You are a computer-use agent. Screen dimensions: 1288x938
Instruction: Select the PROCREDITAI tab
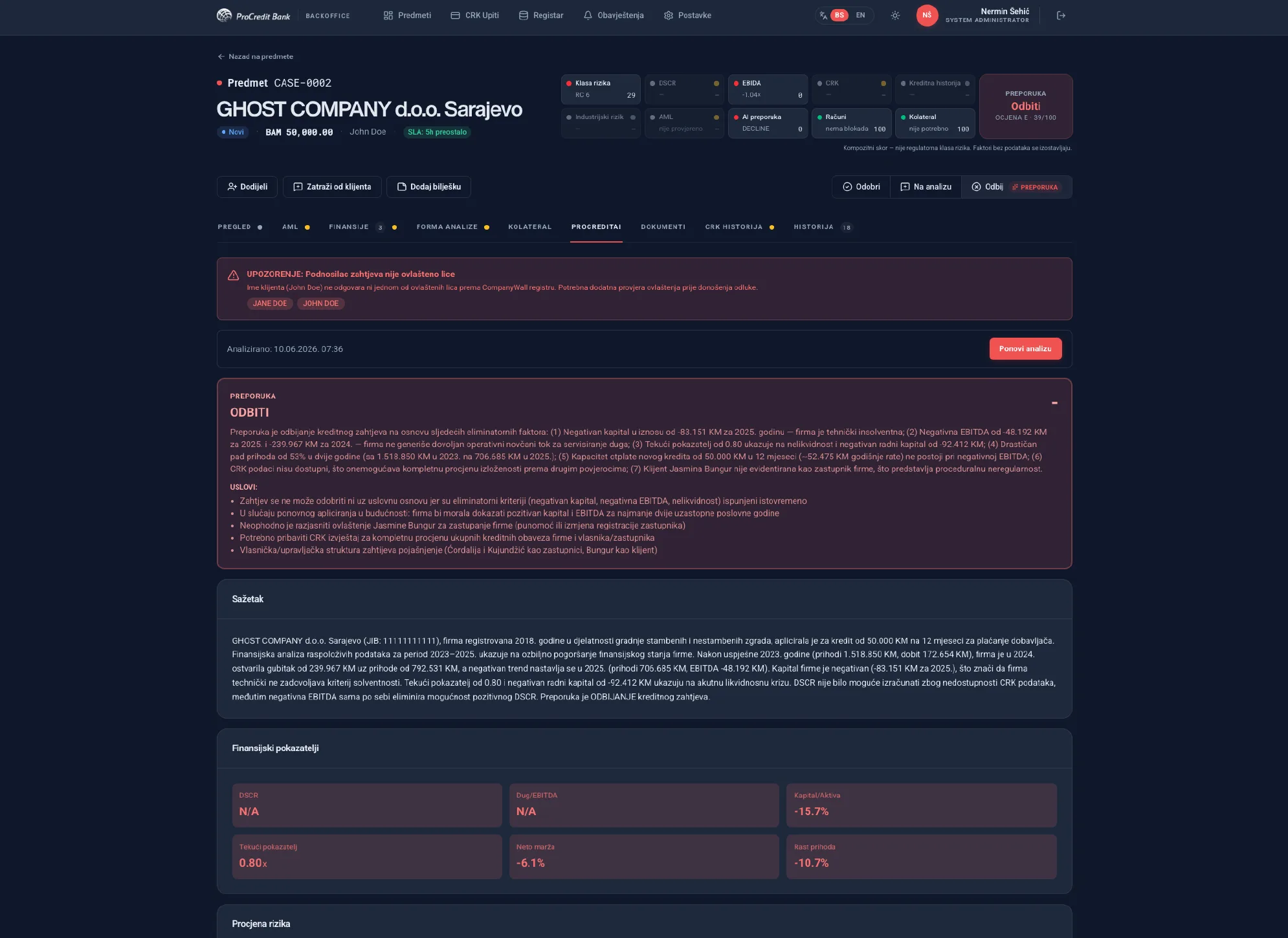[x=596, y=227]
